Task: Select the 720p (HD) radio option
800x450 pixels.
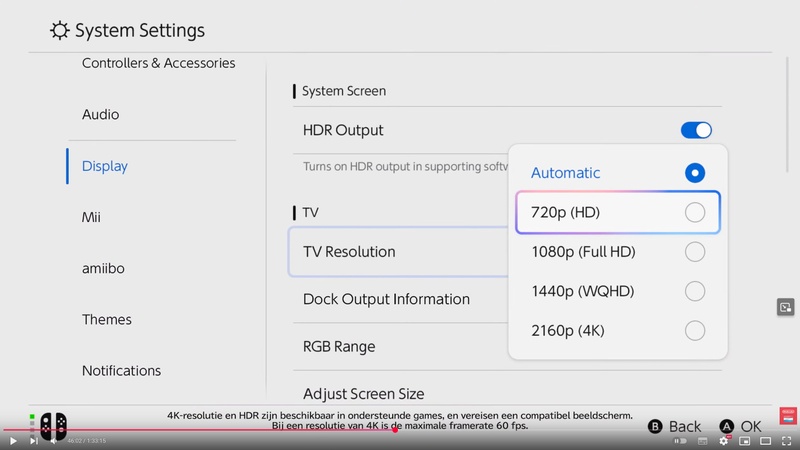Action: coord(618,212)
